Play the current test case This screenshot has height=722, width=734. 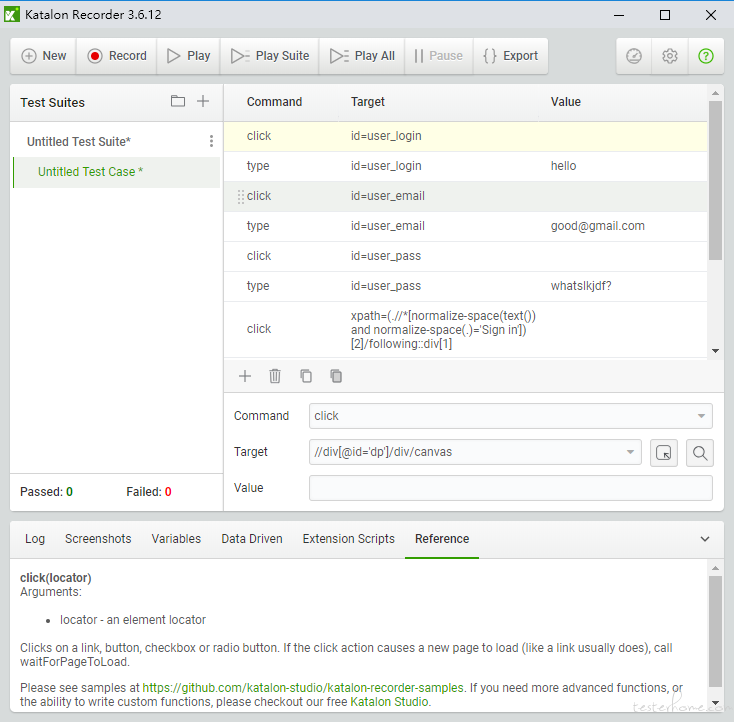(x=189, y=56)
